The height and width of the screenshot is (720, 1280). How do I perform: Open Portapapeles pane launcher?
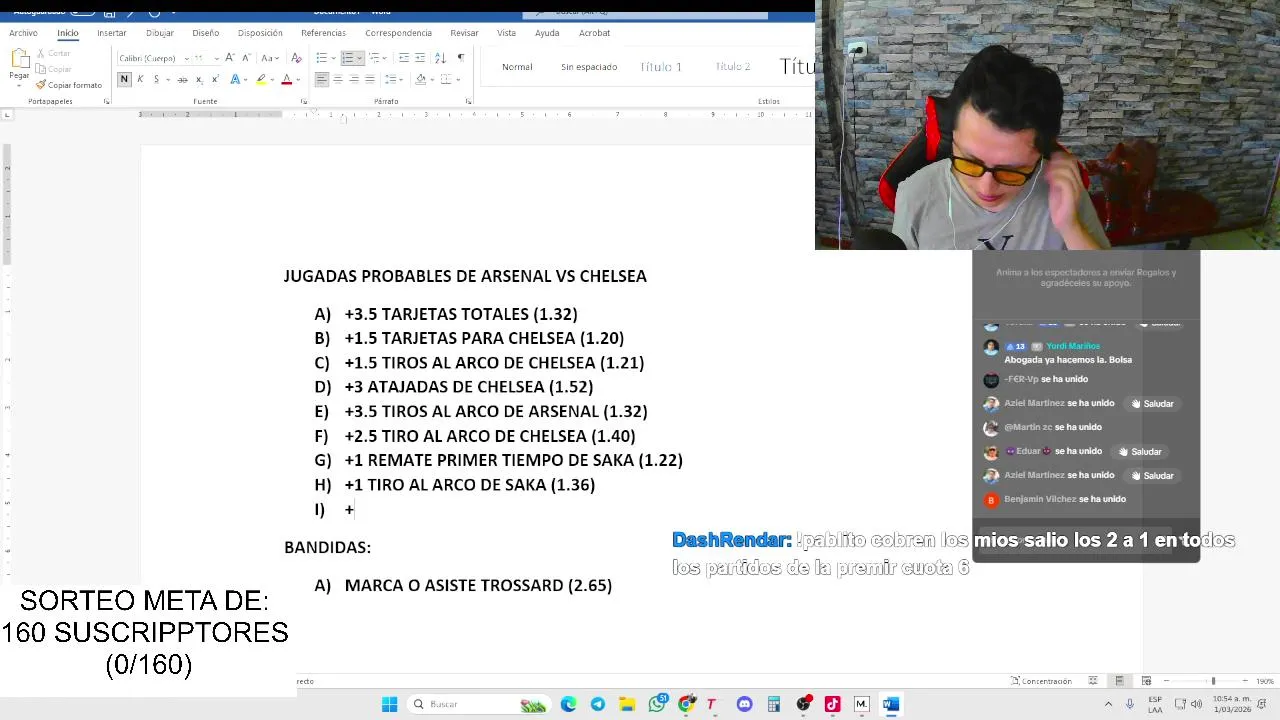(106, 101)
